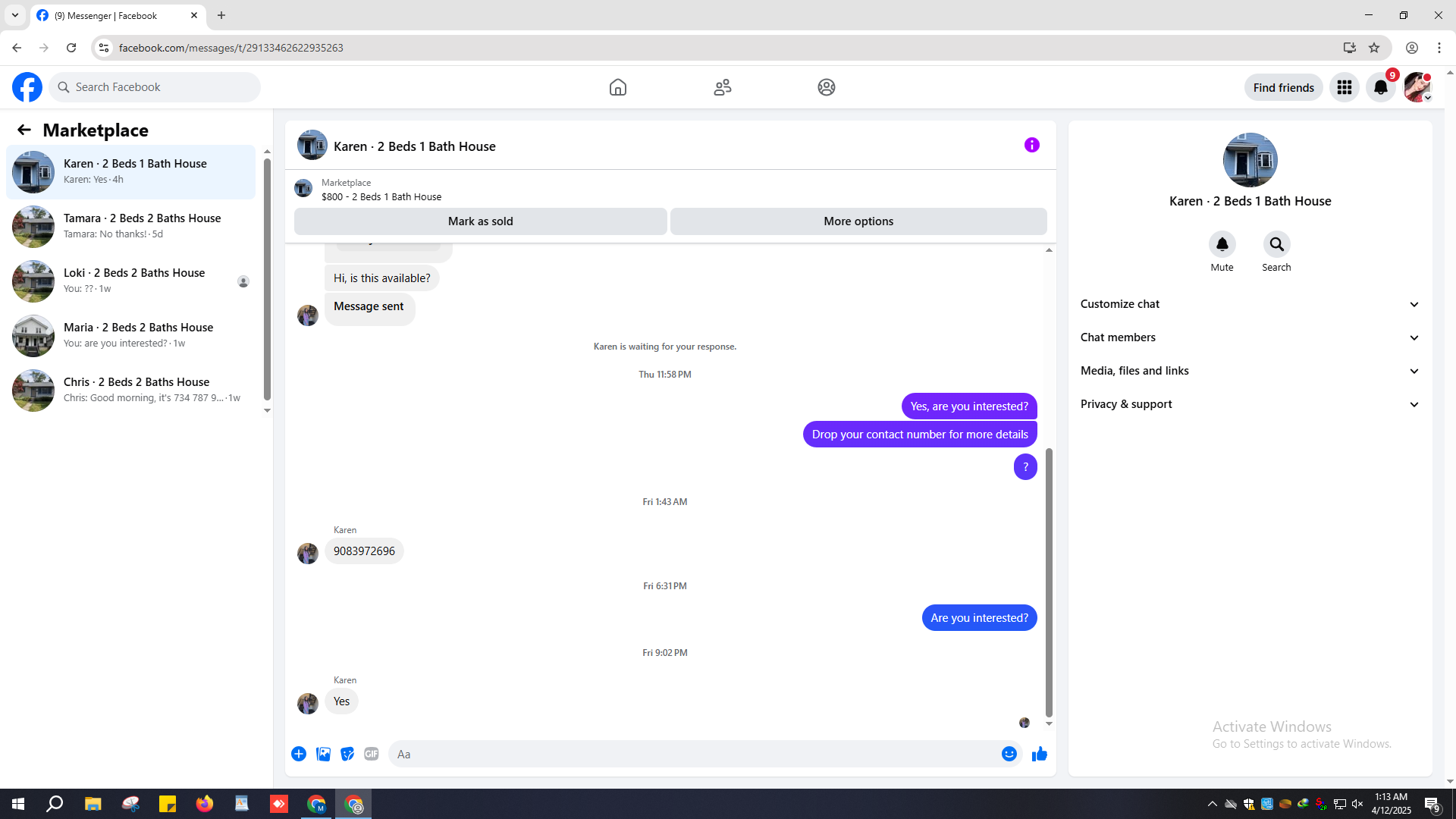Open the Windows Start menu

[18, 804]
